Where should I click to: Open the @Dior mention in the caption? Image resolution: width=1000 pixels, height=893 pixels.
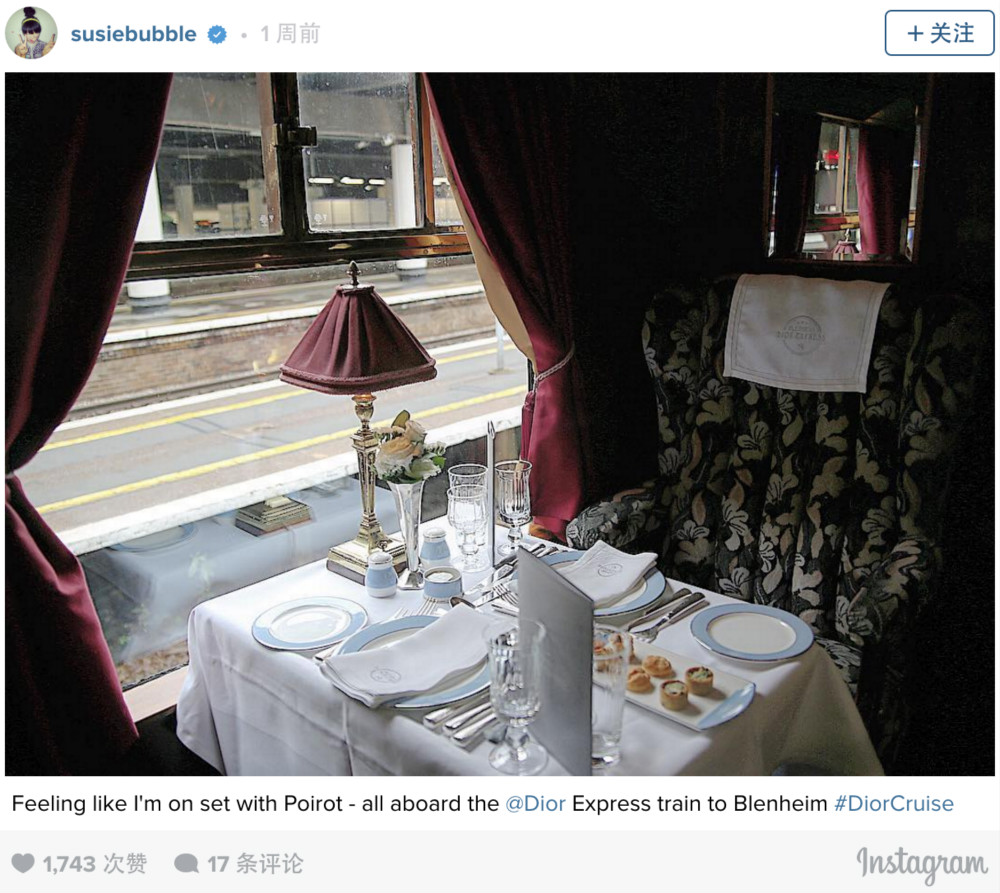(x=535, y=803)
